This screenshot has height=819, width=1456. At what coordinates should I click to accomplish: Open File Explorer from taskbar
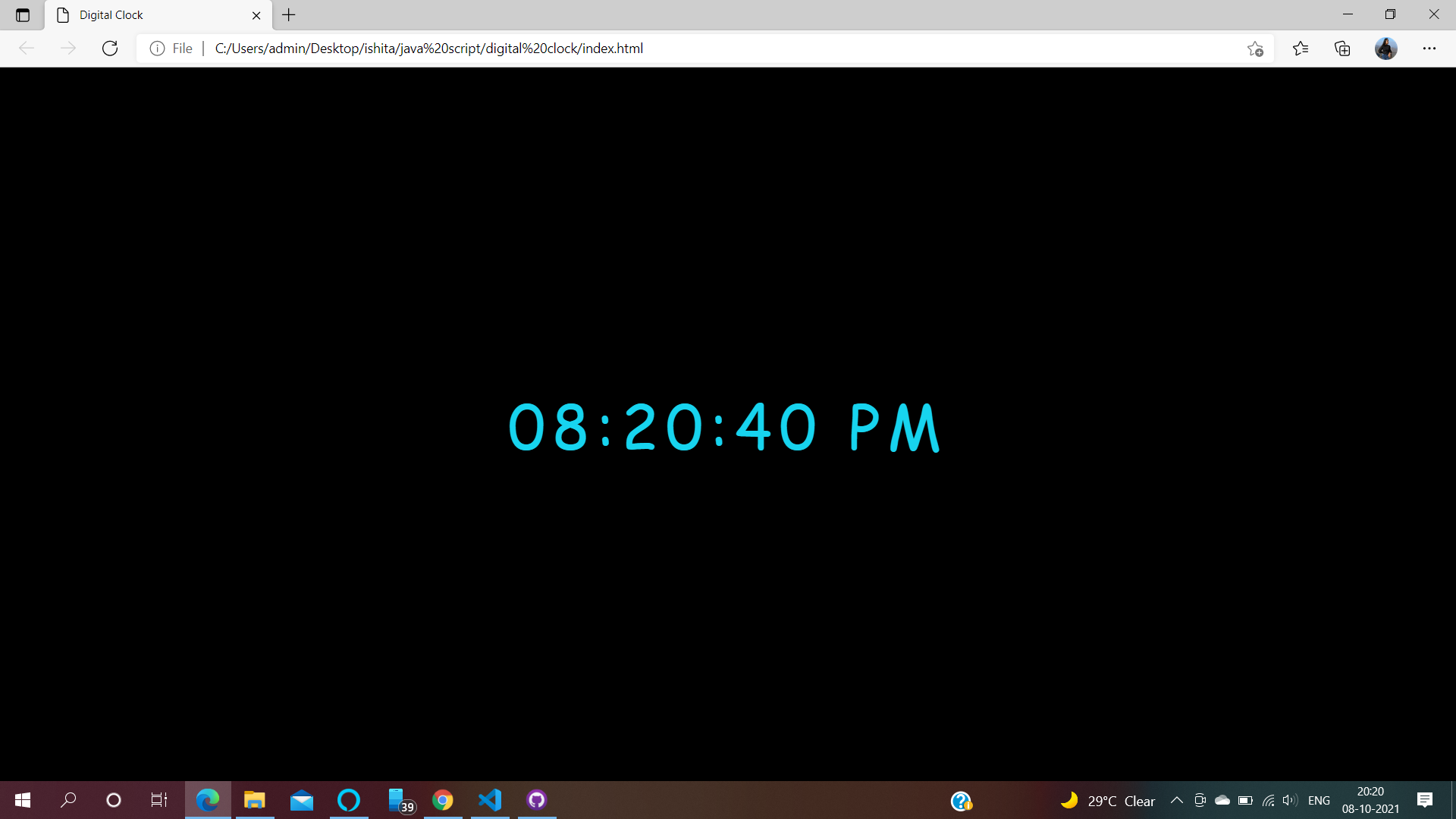coord(254,800)
